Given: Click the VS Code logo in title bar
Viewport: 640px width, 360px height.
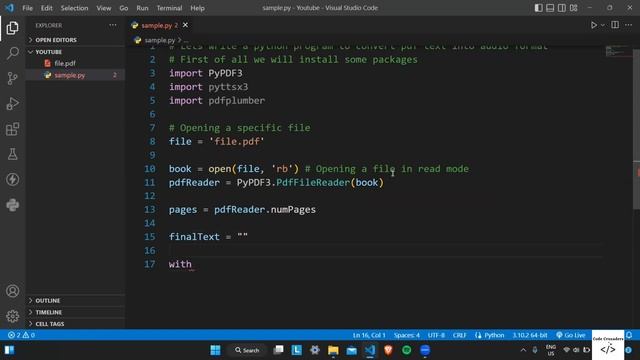Looking at the screenshot, I should tap(9, 8).
